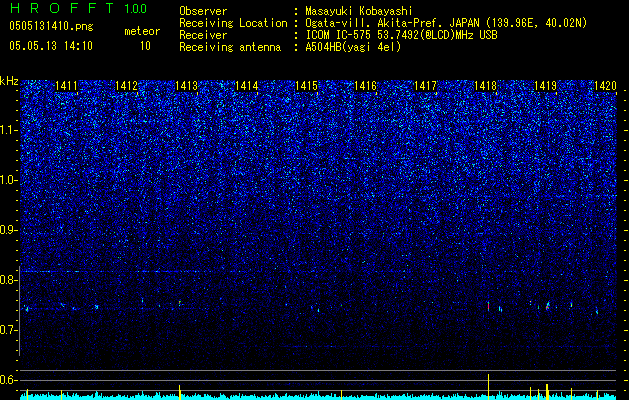Click location text Ogata-vill. Akita-Pref. JAPAN
Screen dimensions: 629x400
pos(392,23)
